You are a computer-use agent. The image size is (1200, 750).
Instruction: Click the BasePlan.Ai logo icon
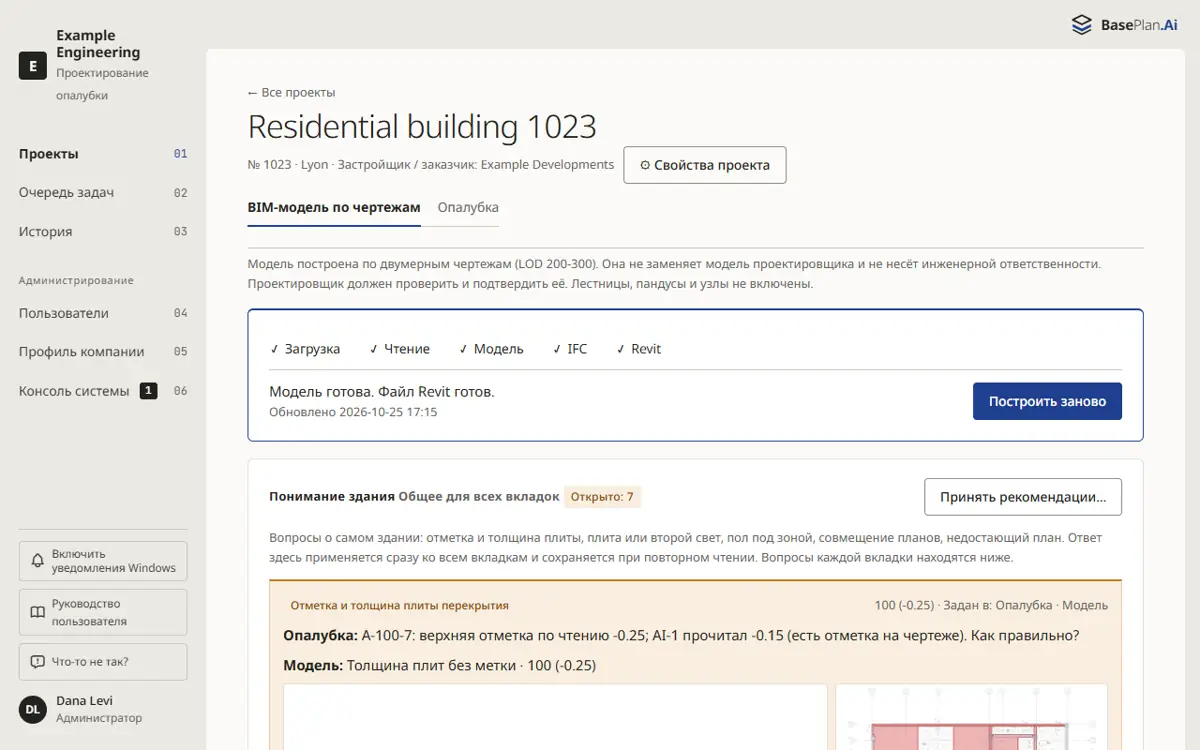[1081, 25]
